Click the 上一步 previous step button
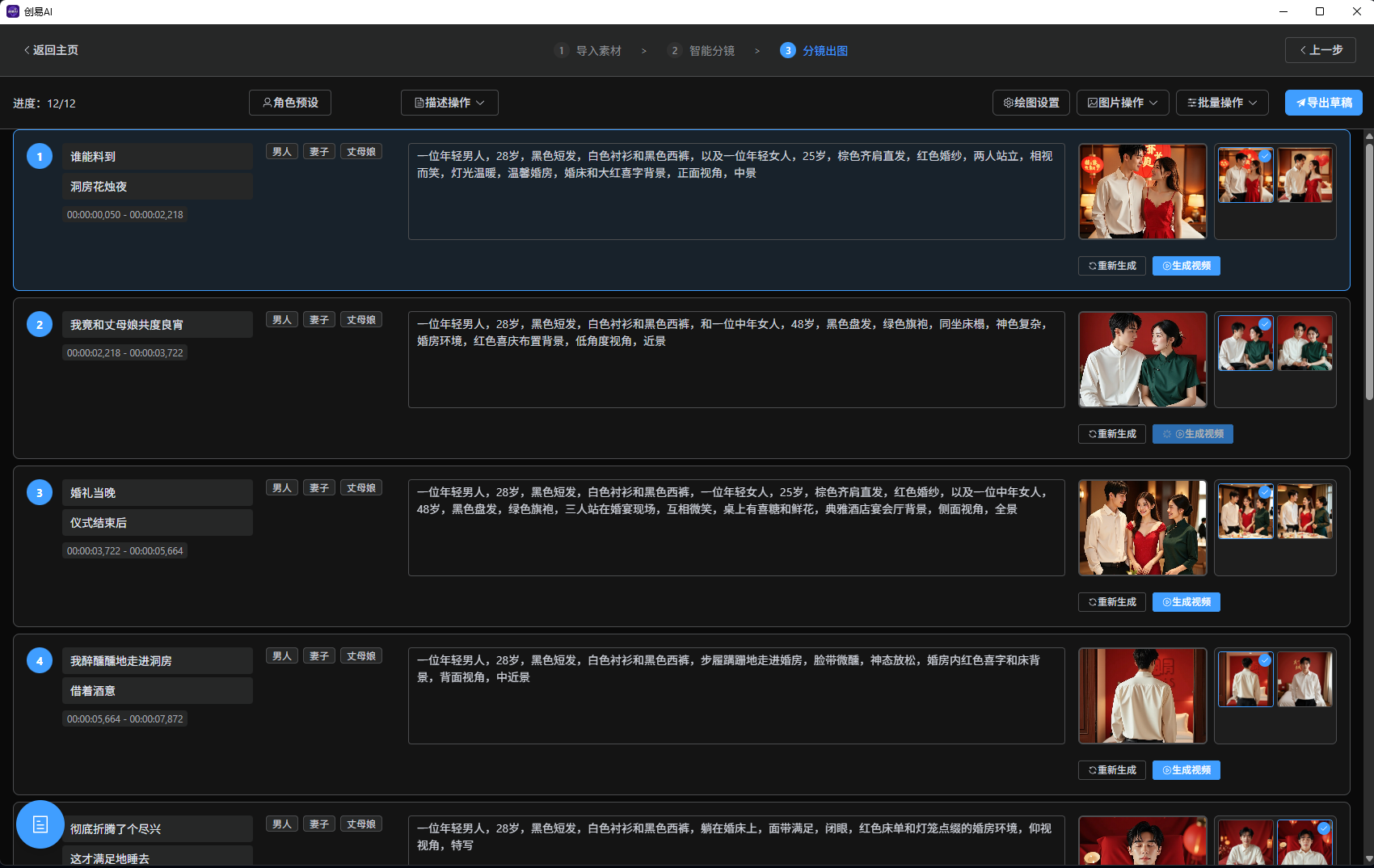The height and width of the screenshot is (868, 1374). [1320, 50]
